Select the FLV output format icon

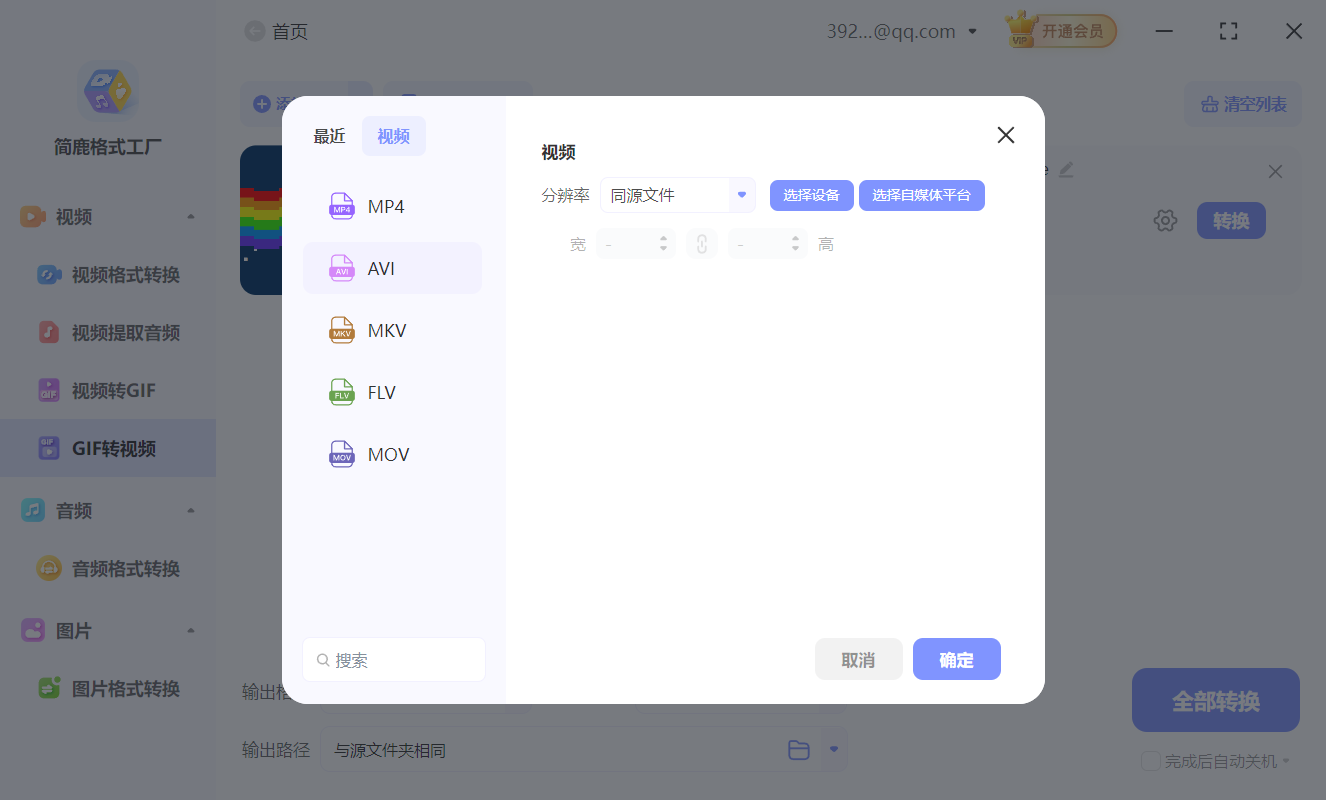[341, 392]
